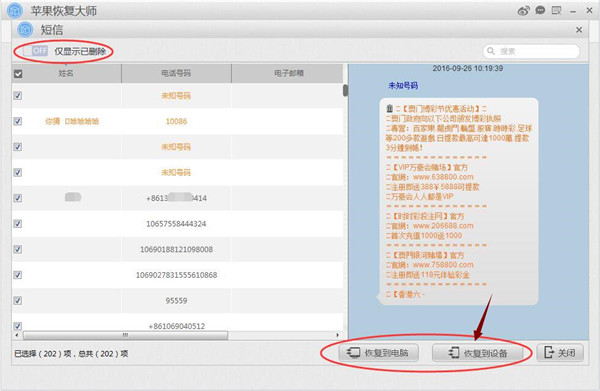600x391 pixels.
Task: Click the message box icon beside minimize
Action: 556,10
